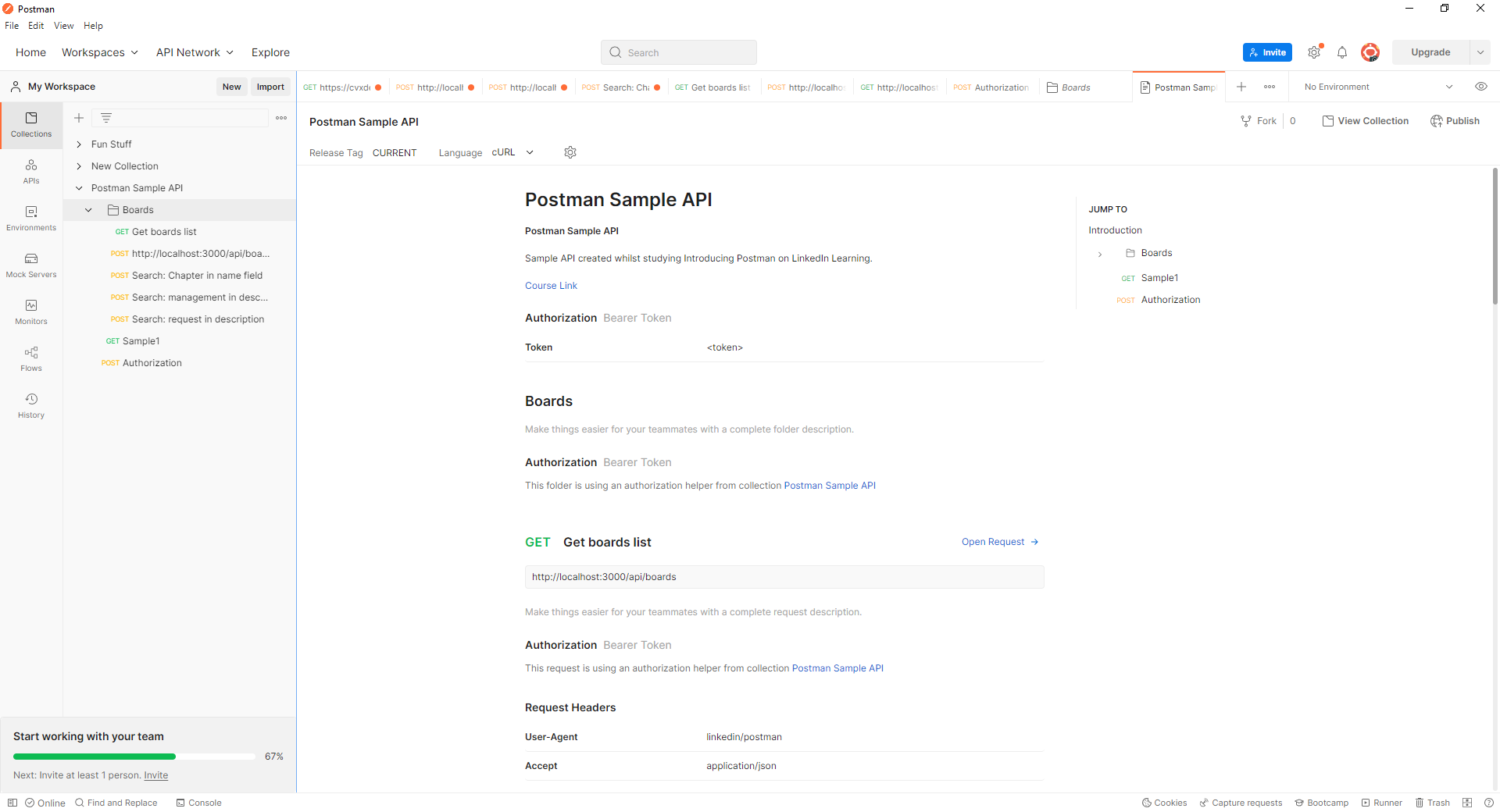Open notifications bell icon
The image size is (1500, 812).
(1342, 52)
